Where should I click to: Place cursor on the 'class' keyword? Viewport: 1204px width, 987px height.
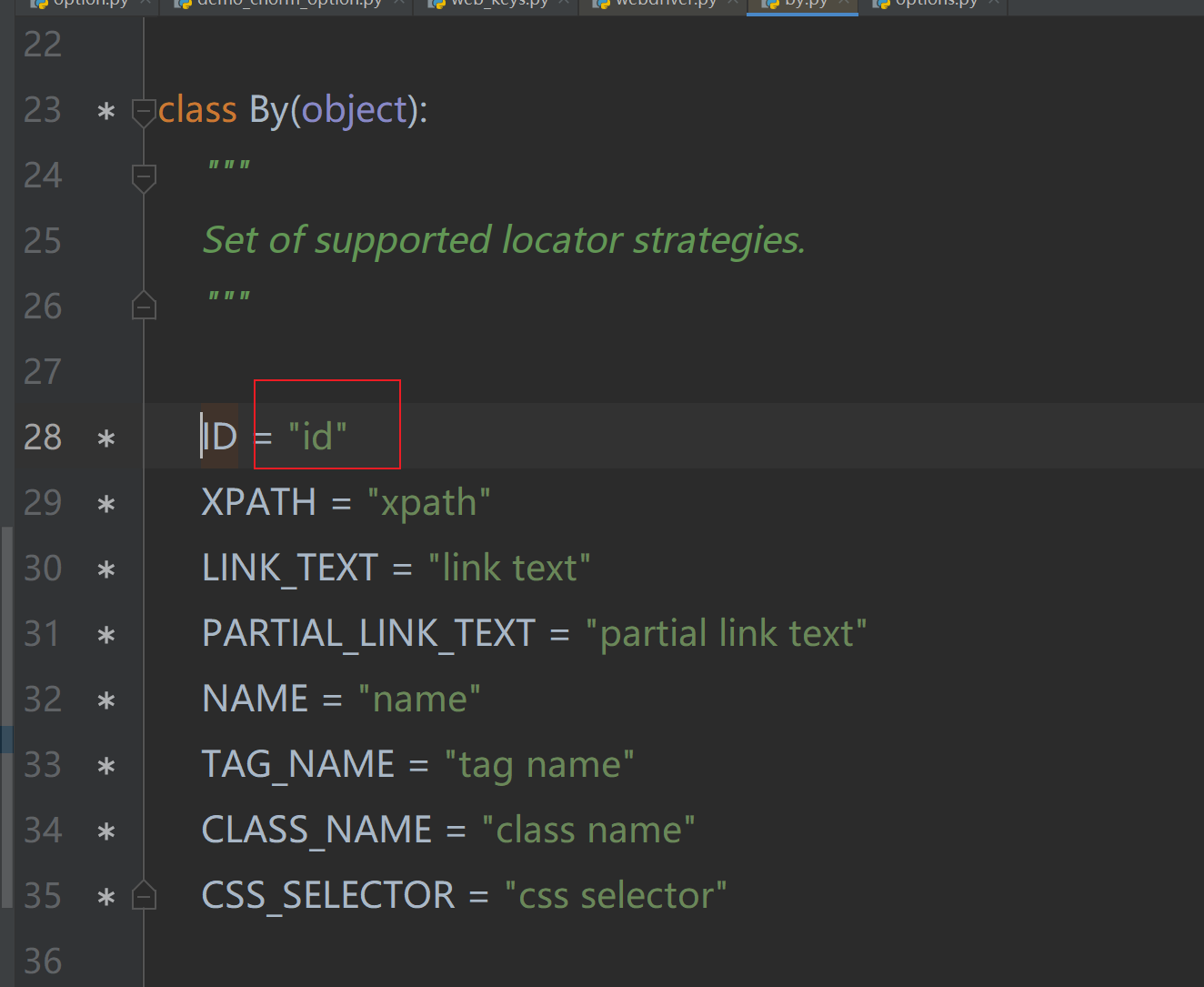pyautogui.click(x=197, y=110)
